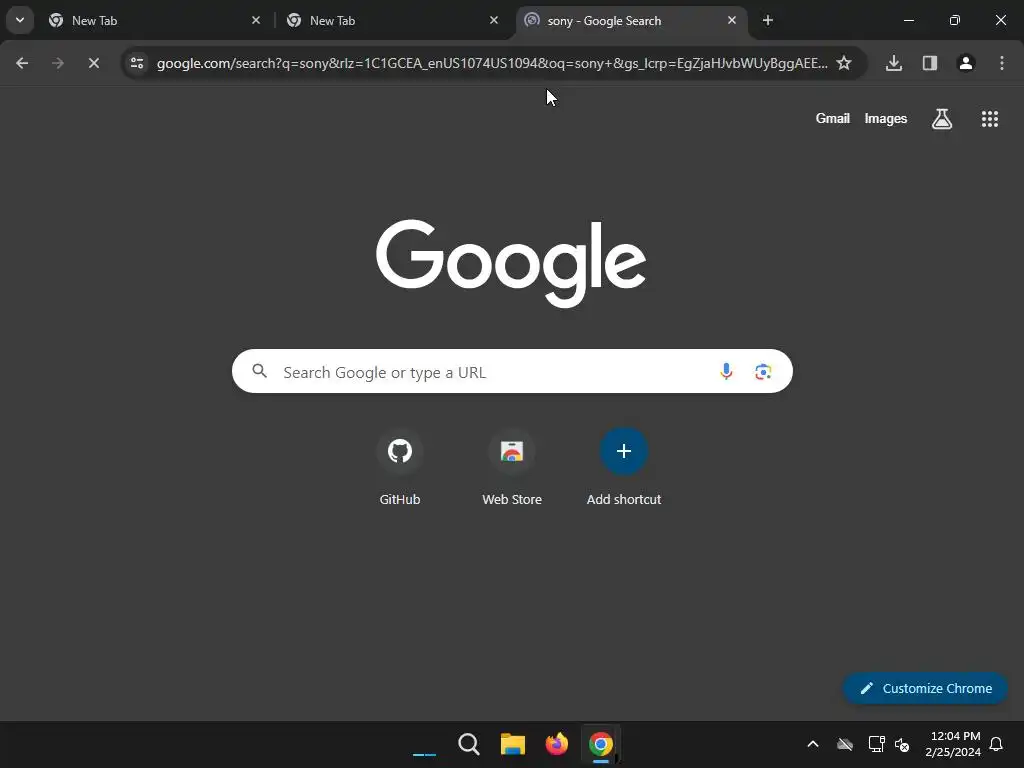Image resolution: width=1024 pixels, height=768 pixels.
Task: Click the address bar URL text
Action: coord(492,63)
